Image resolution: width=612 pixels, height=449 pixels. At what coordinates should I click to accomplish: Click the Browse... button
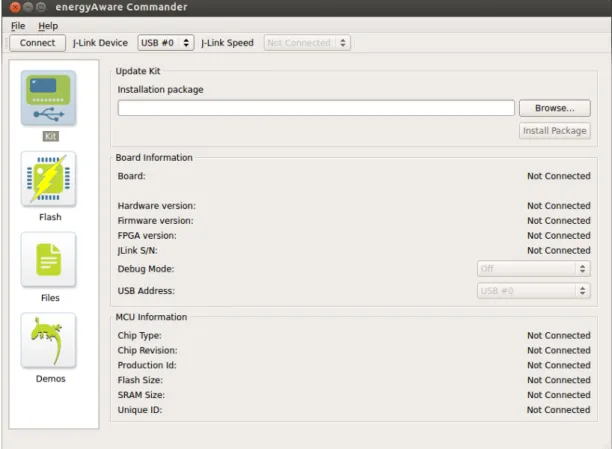[x=555, y=108]
